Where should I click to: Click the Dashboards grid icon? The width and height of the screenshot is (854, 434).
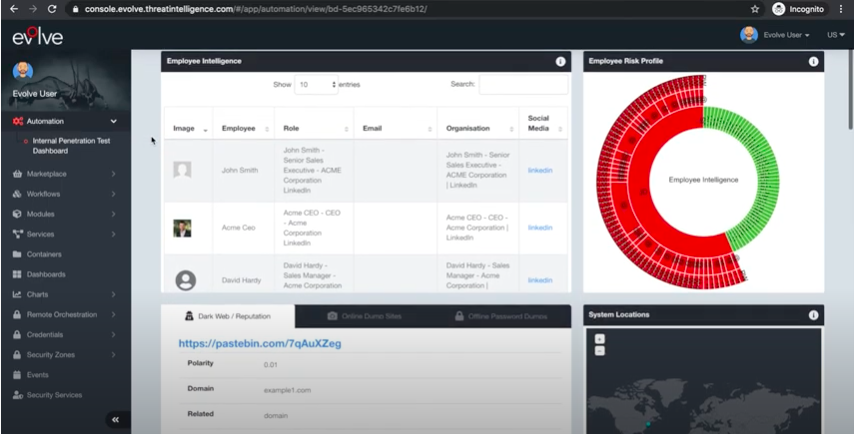17,274
